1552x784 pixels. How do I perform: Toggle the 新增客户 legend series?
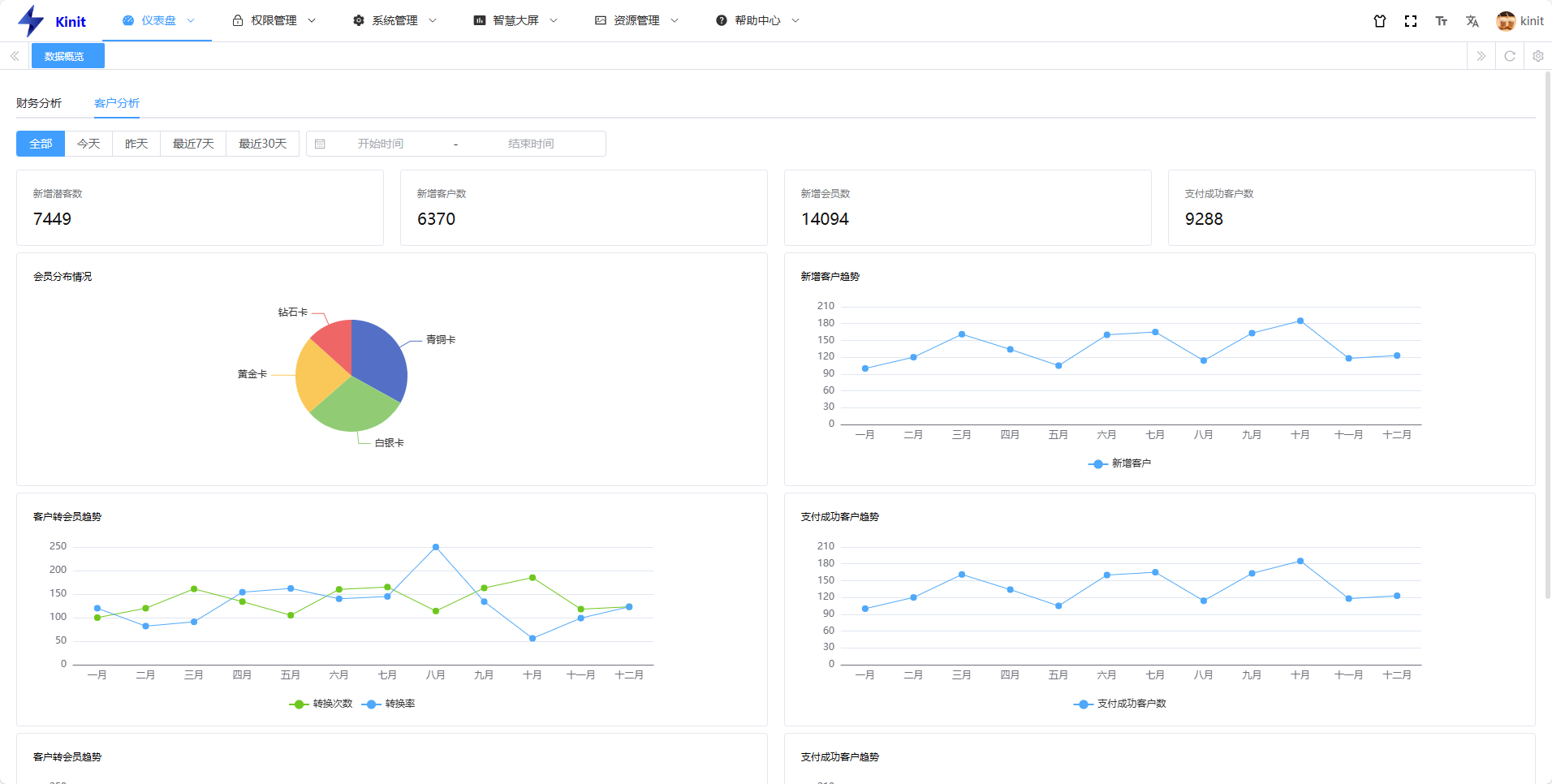coord(1119,463)
